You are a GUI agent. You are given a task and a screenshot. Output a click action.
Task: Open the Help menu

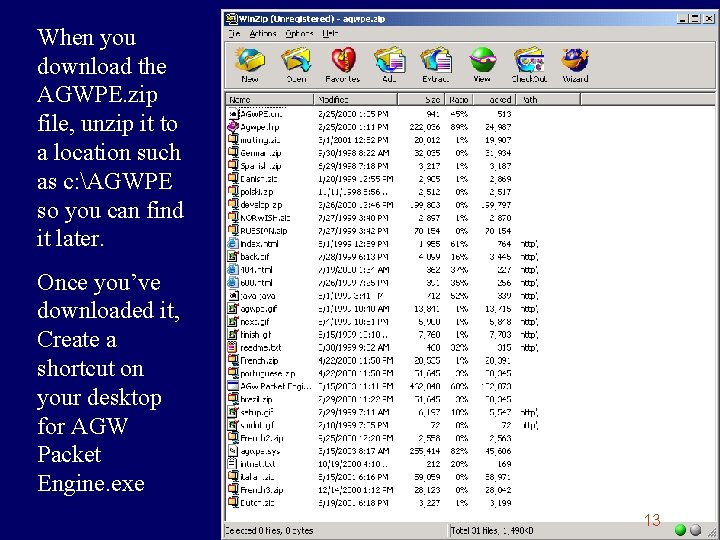(x=330, y=34)
